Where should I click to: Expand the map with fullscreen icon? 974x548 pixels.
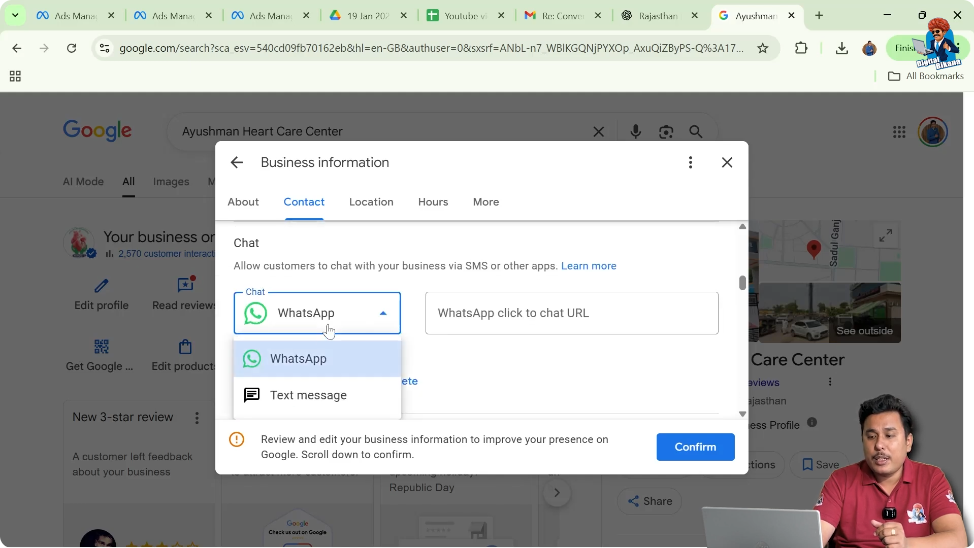click(x=885, y=235)
